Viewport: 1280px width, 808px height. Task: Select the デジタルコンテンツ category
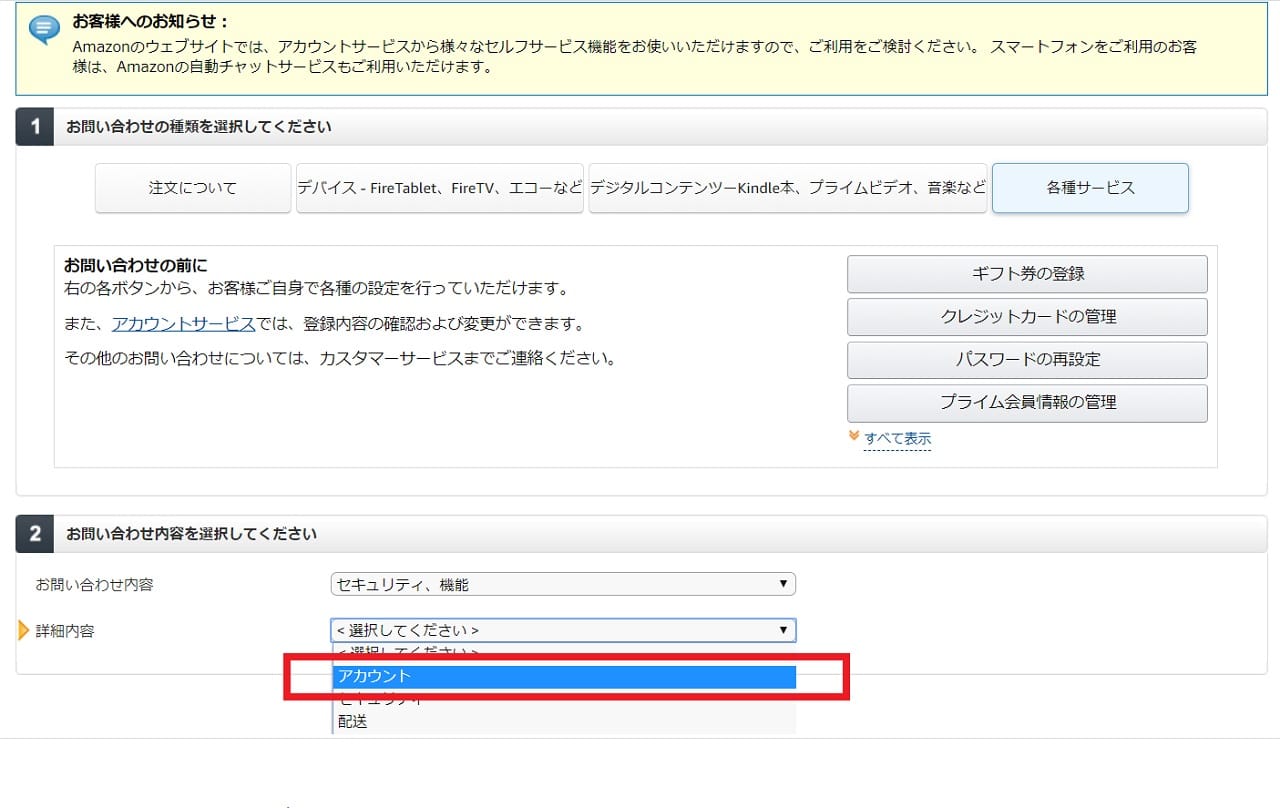pos(788,188)
